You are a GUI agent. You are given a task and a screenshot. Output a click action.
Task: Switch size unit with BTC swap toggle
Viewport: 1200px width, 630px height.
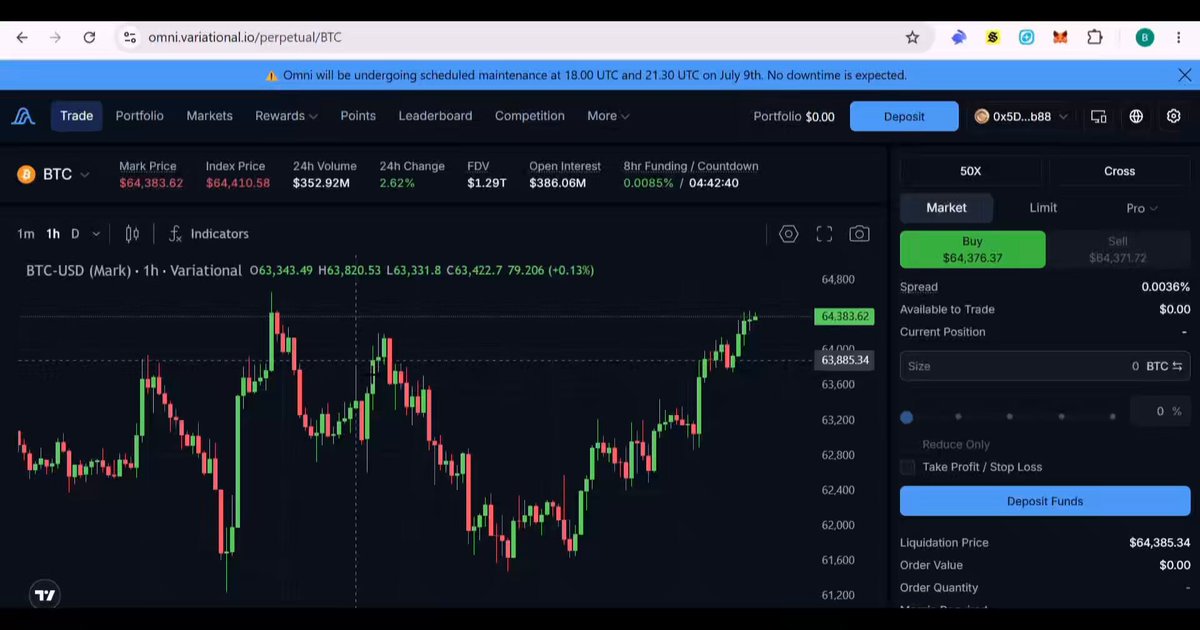(x=1164, y=366)
